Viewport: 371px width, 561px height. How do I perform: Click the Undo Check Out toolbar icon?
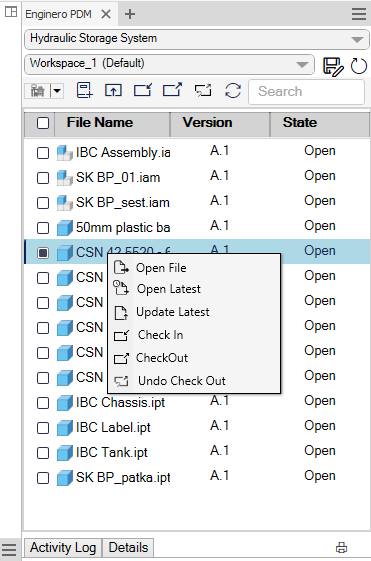click(x=203, y=90)
